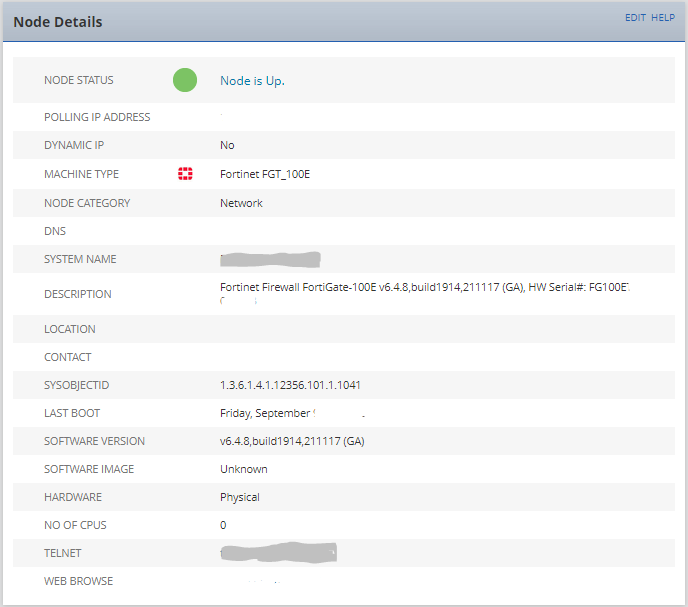Click the DESCRIPTION label
This screenshot has height=607, width=688.
pos(78,294)
